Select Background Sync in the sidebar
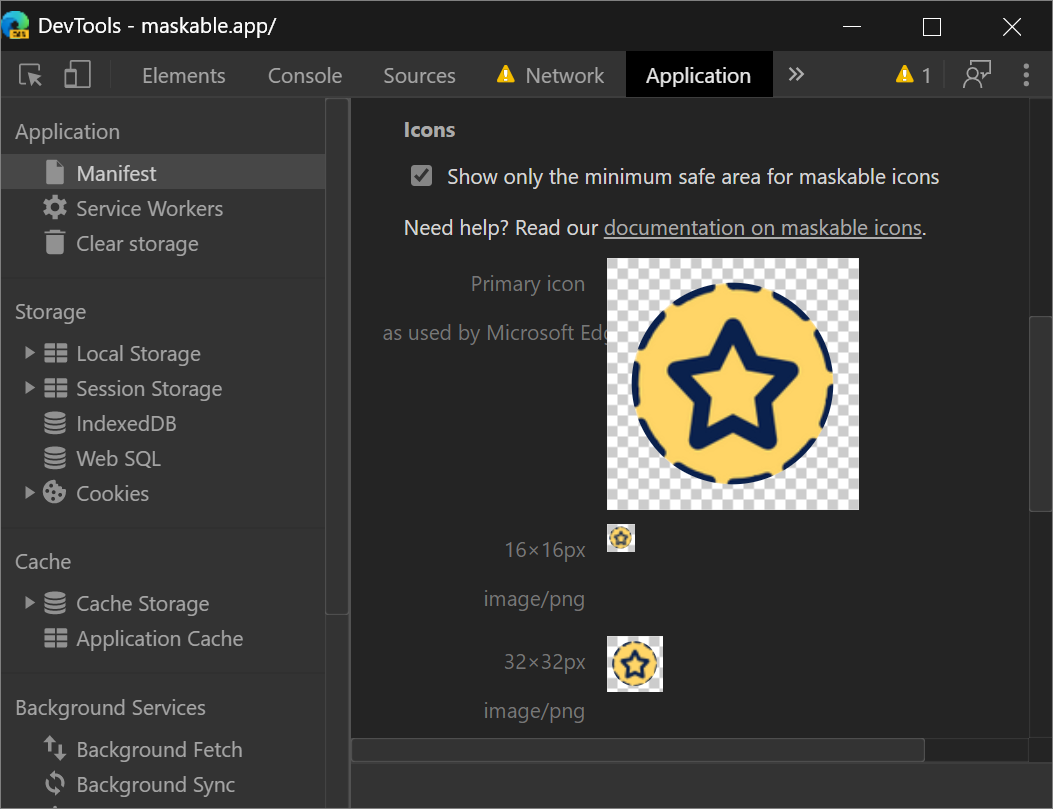 click(x=155, y=785)
